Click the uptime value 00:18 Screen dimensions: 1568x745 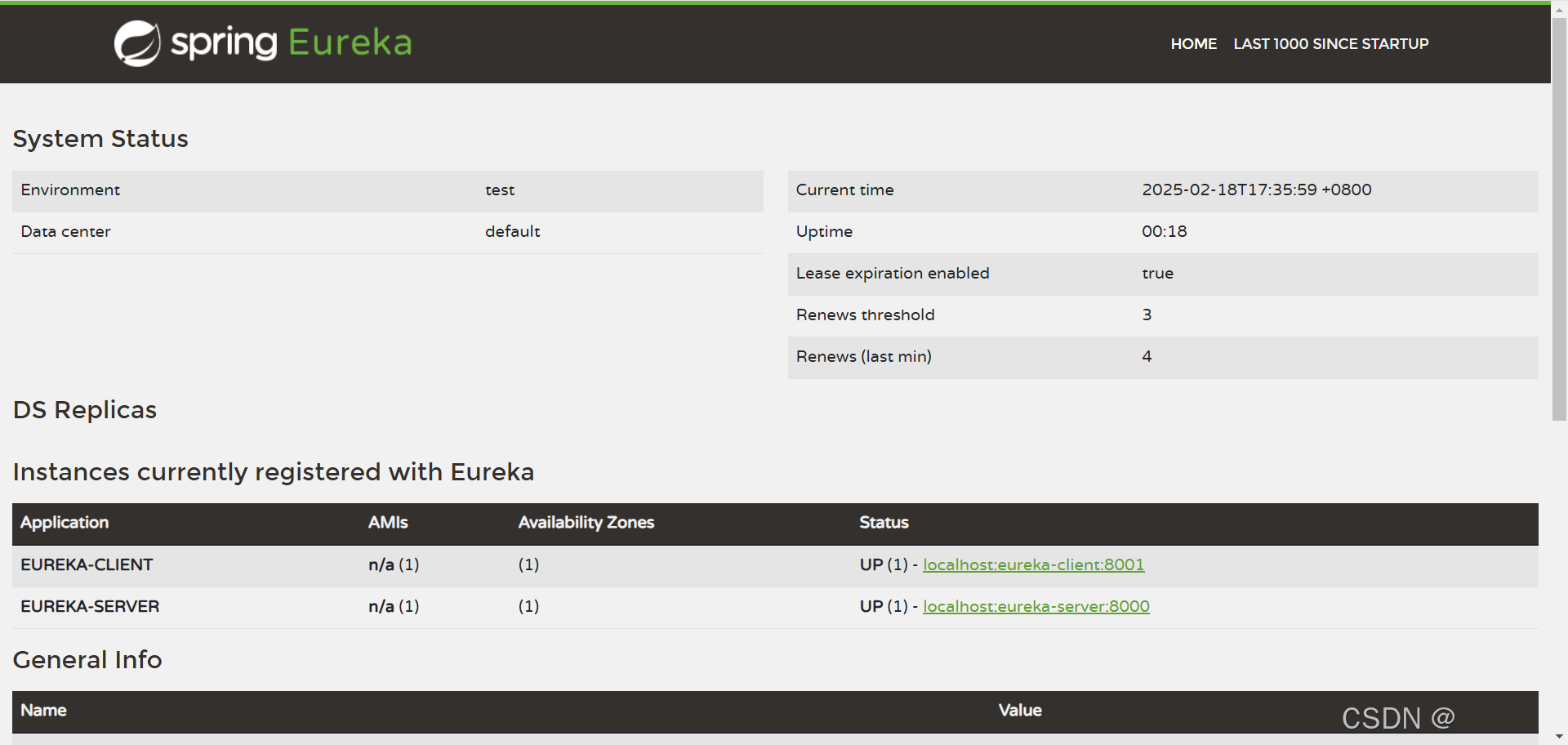(1164, 232)
